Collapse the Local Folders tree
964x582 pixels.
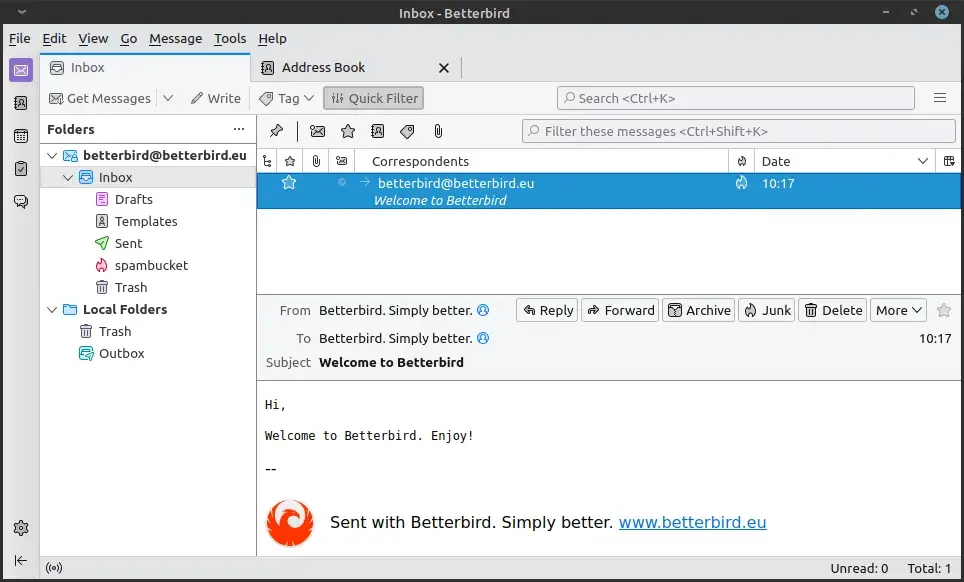click(x=52, y=310)
